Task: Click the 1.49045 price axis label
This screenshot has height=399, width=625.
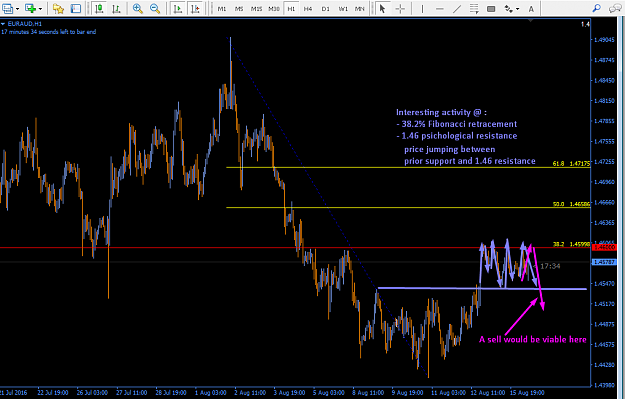Action: [604, 40]
